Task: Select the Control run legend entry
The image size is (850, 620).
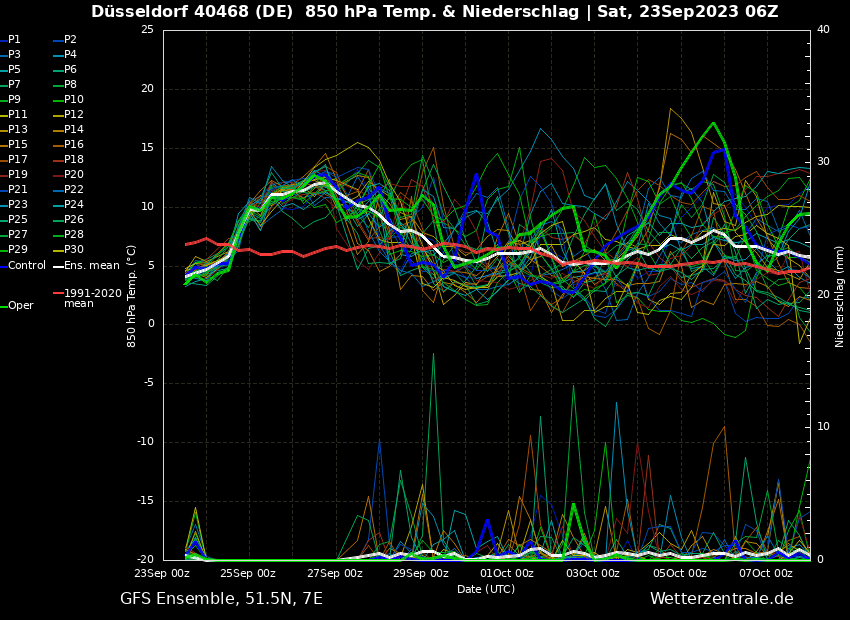Action: (27, 266)
